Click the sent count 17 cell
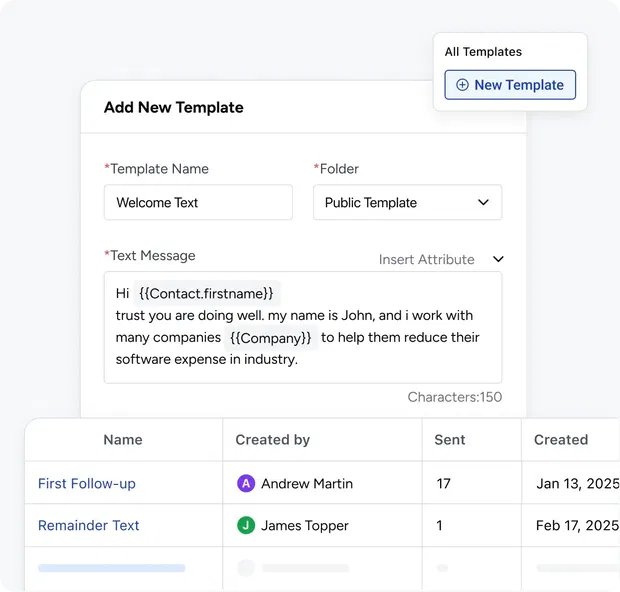This screenshot has height=592, width=620. 444,483
